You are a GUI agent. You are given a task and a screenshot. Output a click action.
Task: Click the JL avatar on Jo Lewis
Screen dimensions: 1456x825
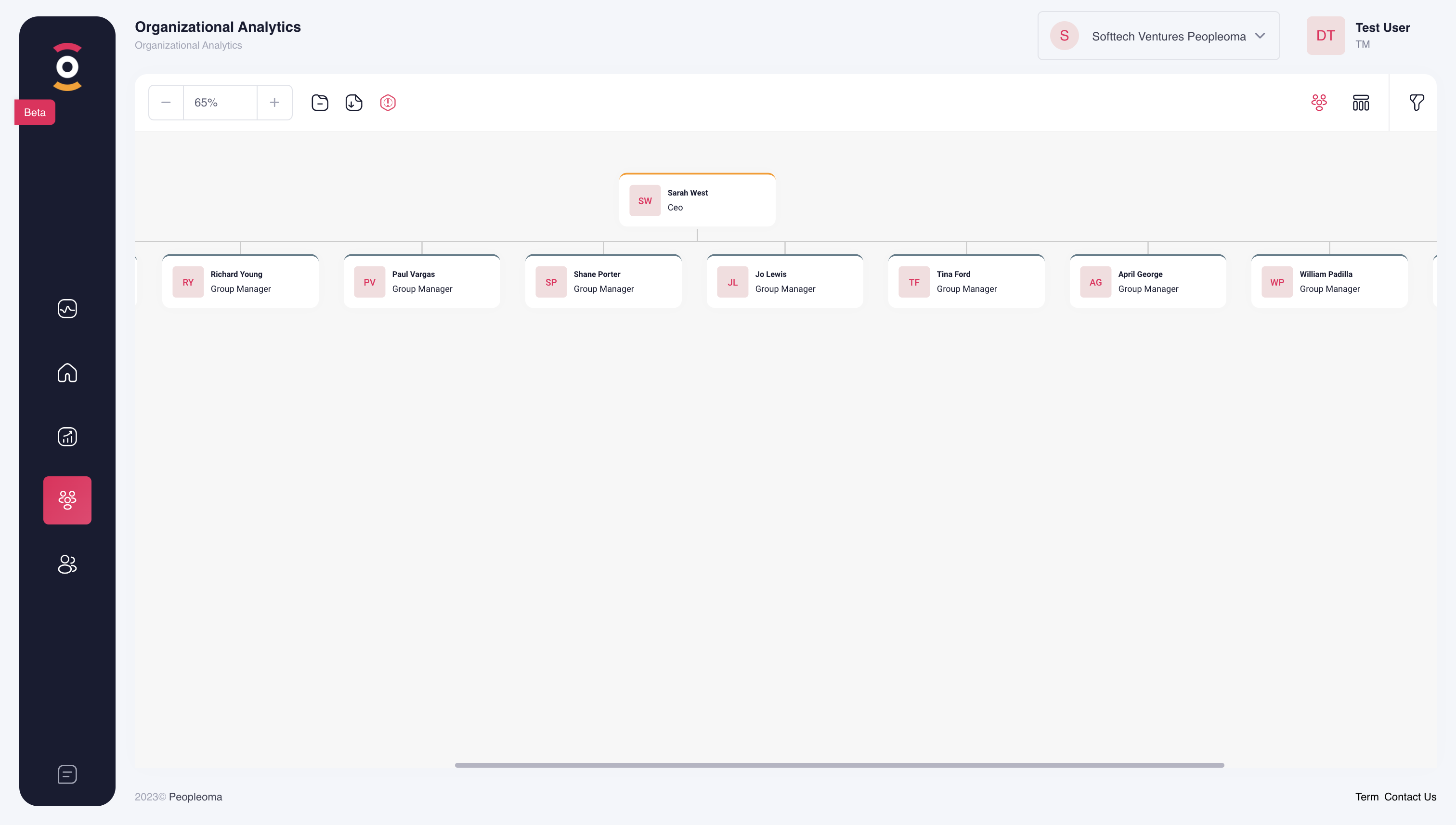coord(733,282)
